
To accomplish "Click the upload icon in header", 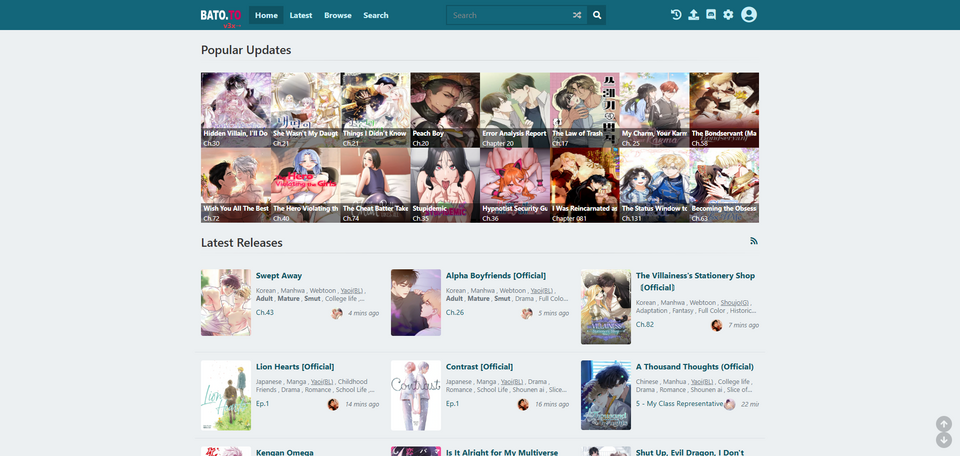I will [693, 15].
